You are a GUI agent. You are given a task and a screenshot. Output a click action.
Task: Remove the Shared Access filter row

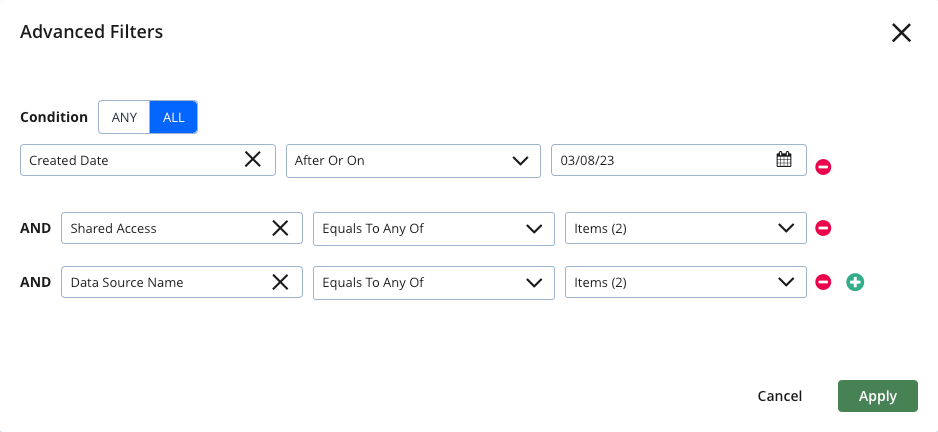click(x=823, y=228)
